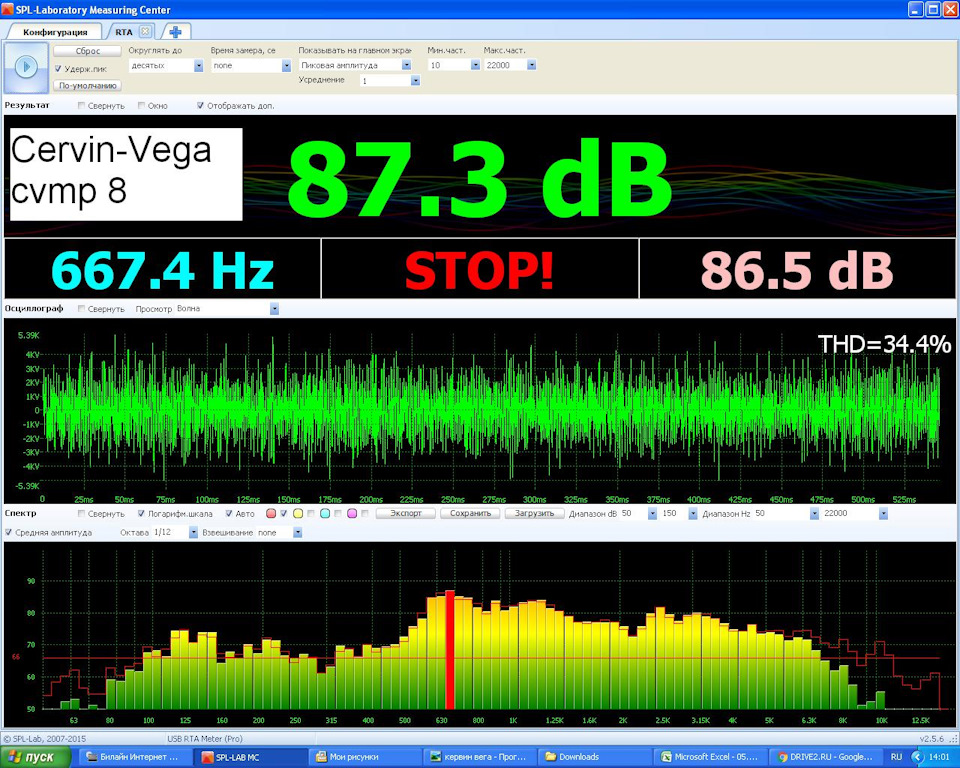
Task: Open the Диапазон Hz maximum dropdown showing 22000
Action: 883,513
